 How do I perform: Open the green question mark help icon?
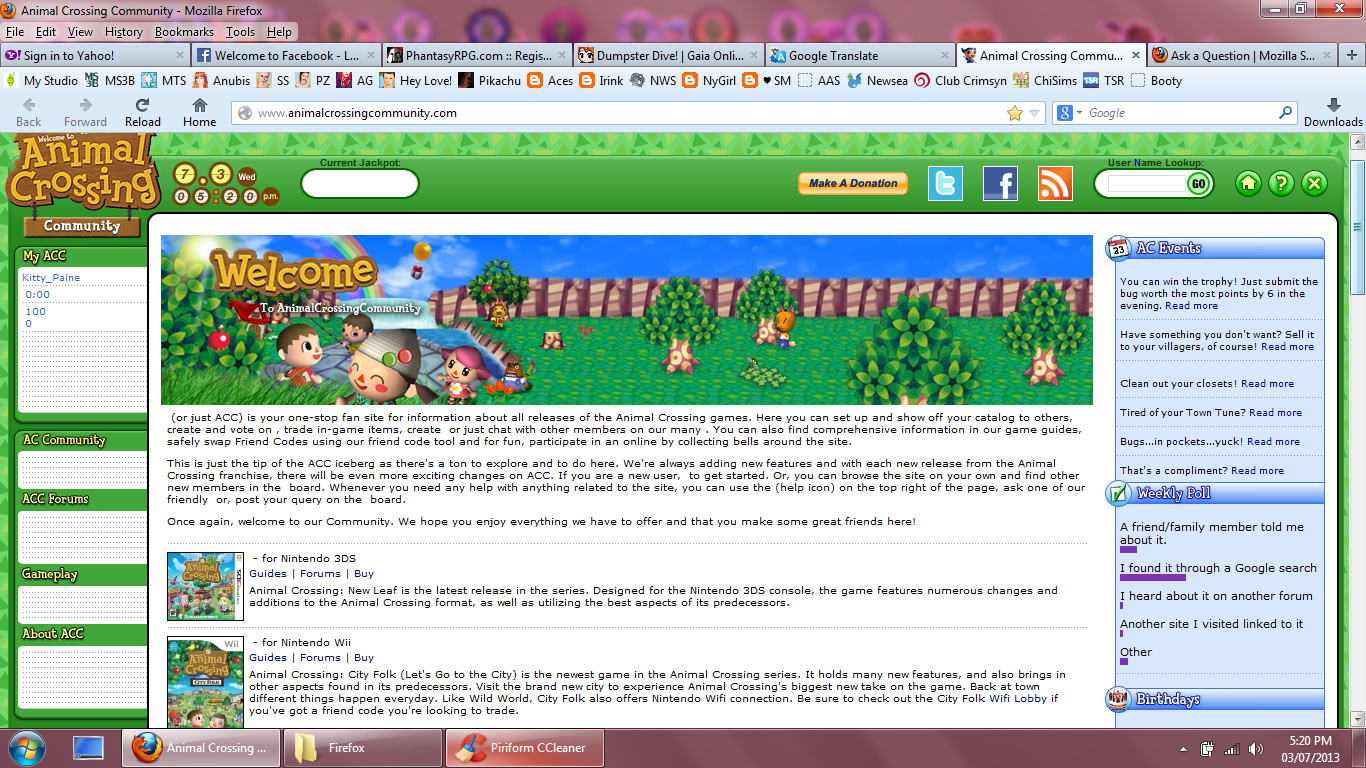(1281, 183)
